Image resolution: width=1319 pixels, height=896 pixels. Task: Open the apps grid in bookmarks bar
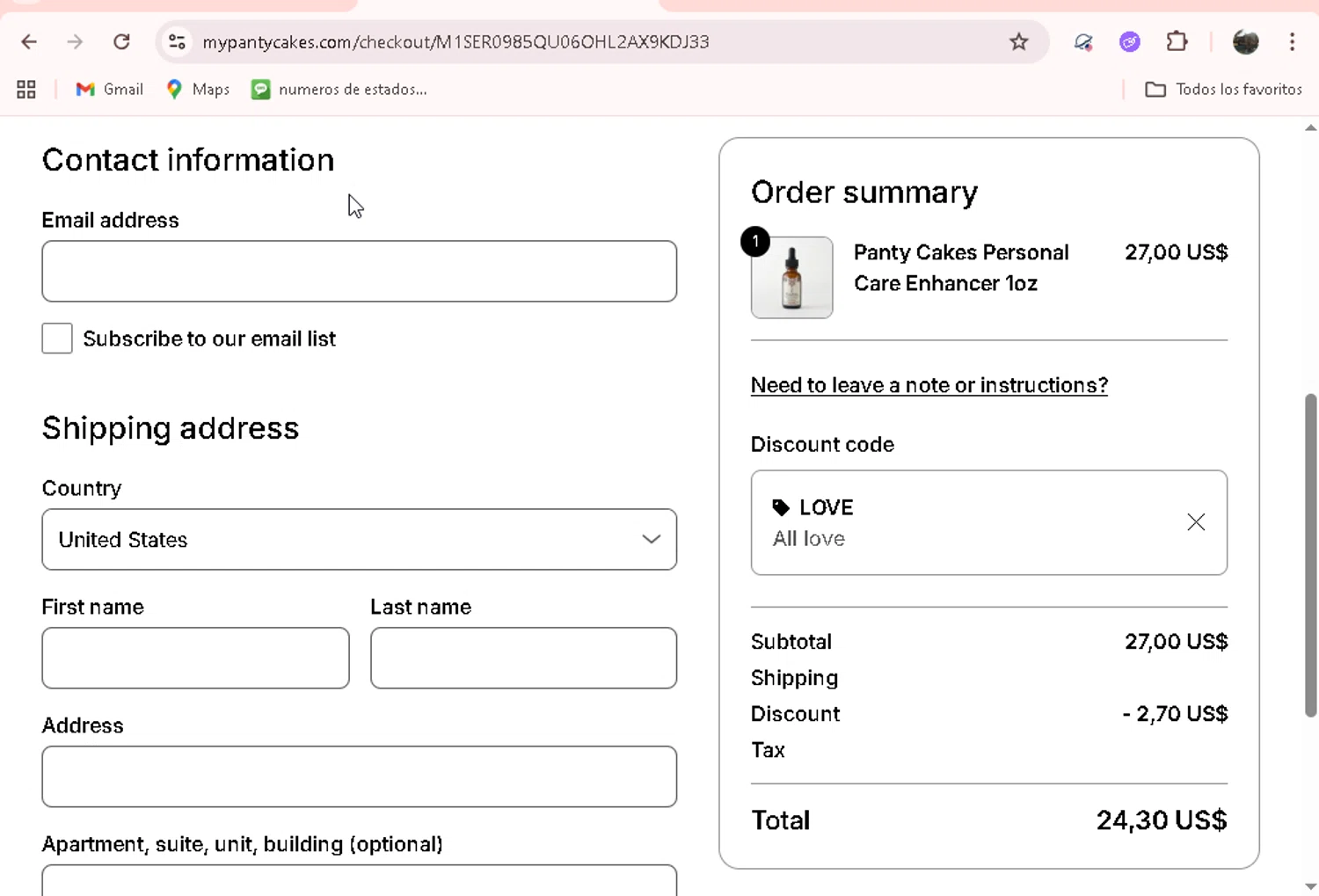[x=26, y=89]
